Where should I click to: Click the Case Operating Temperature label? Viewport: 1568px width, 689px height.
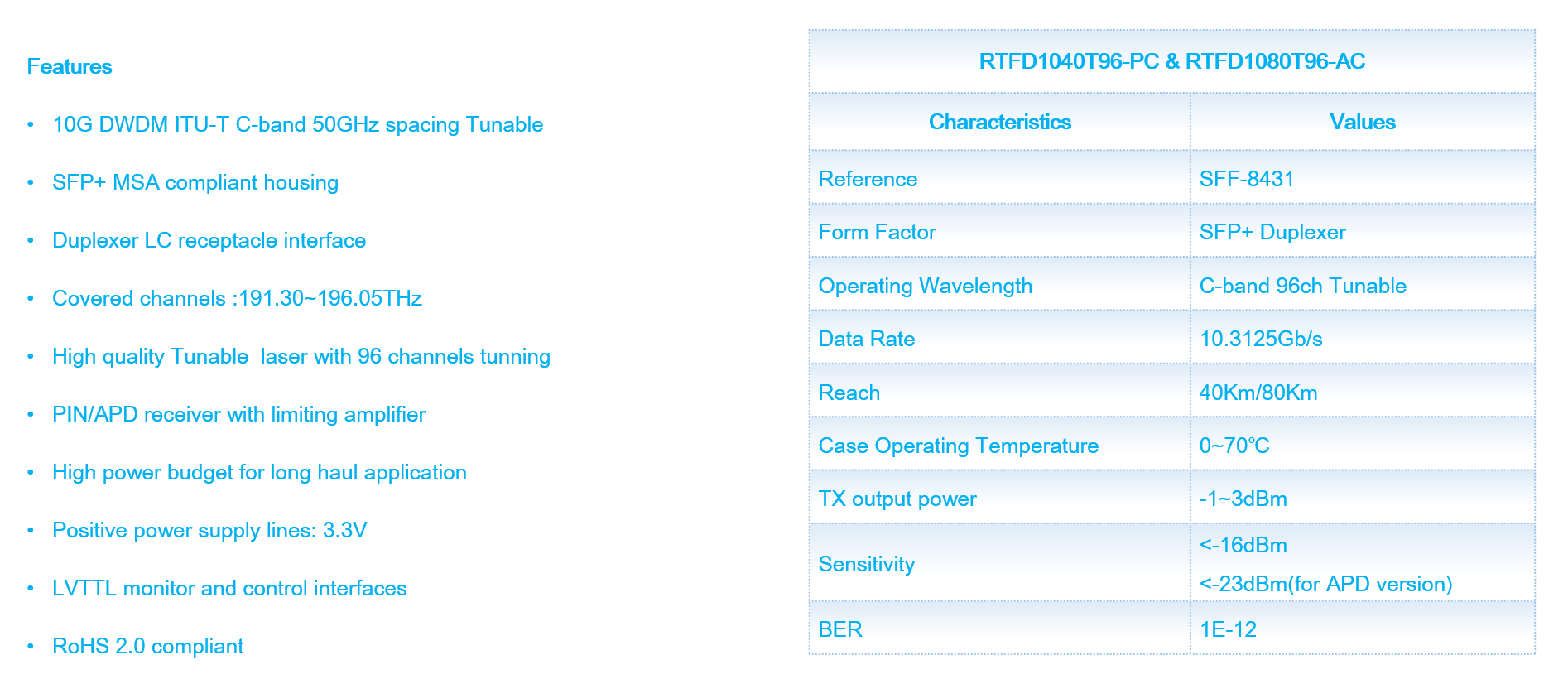click(x=958, y=446)
